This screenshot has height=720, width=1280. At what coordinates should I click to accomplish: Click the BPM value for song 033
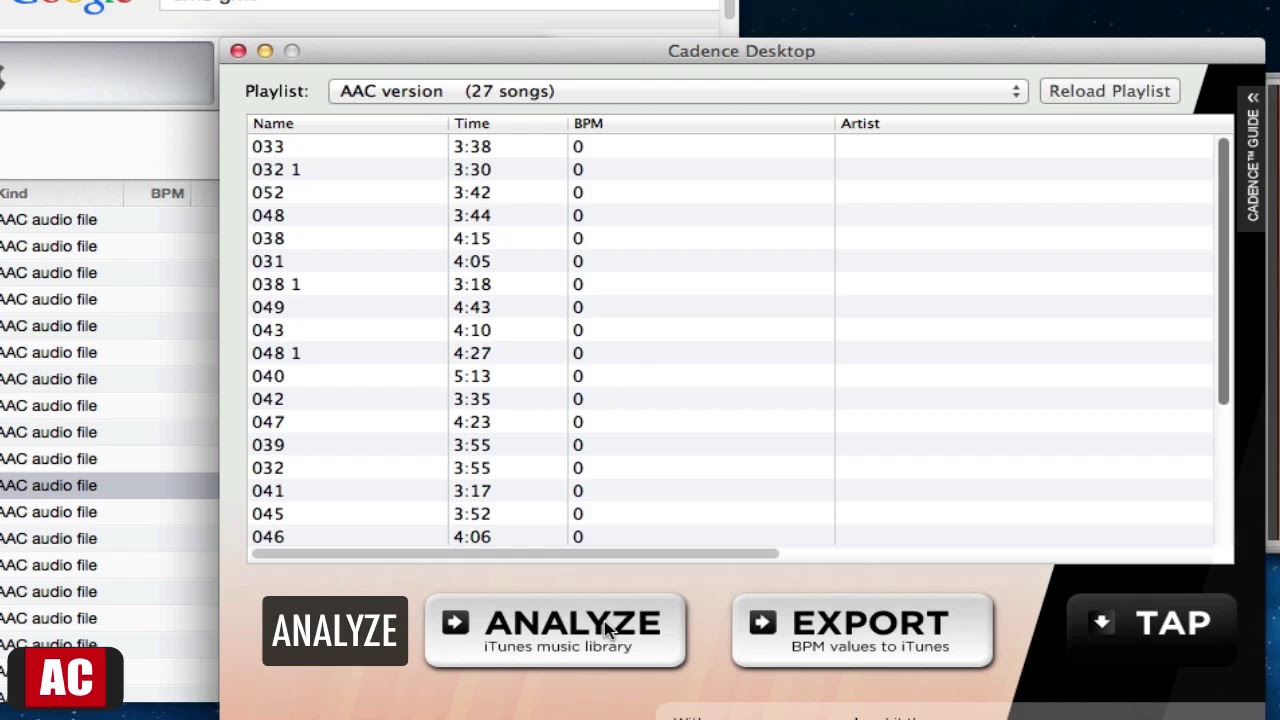578,146
